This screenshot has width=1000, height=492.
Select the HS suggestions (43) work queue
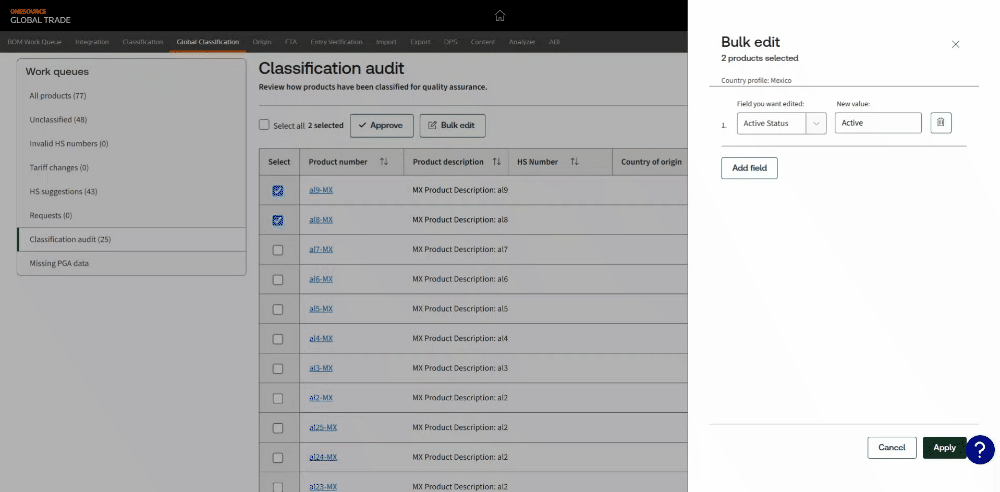coord(63,191)
